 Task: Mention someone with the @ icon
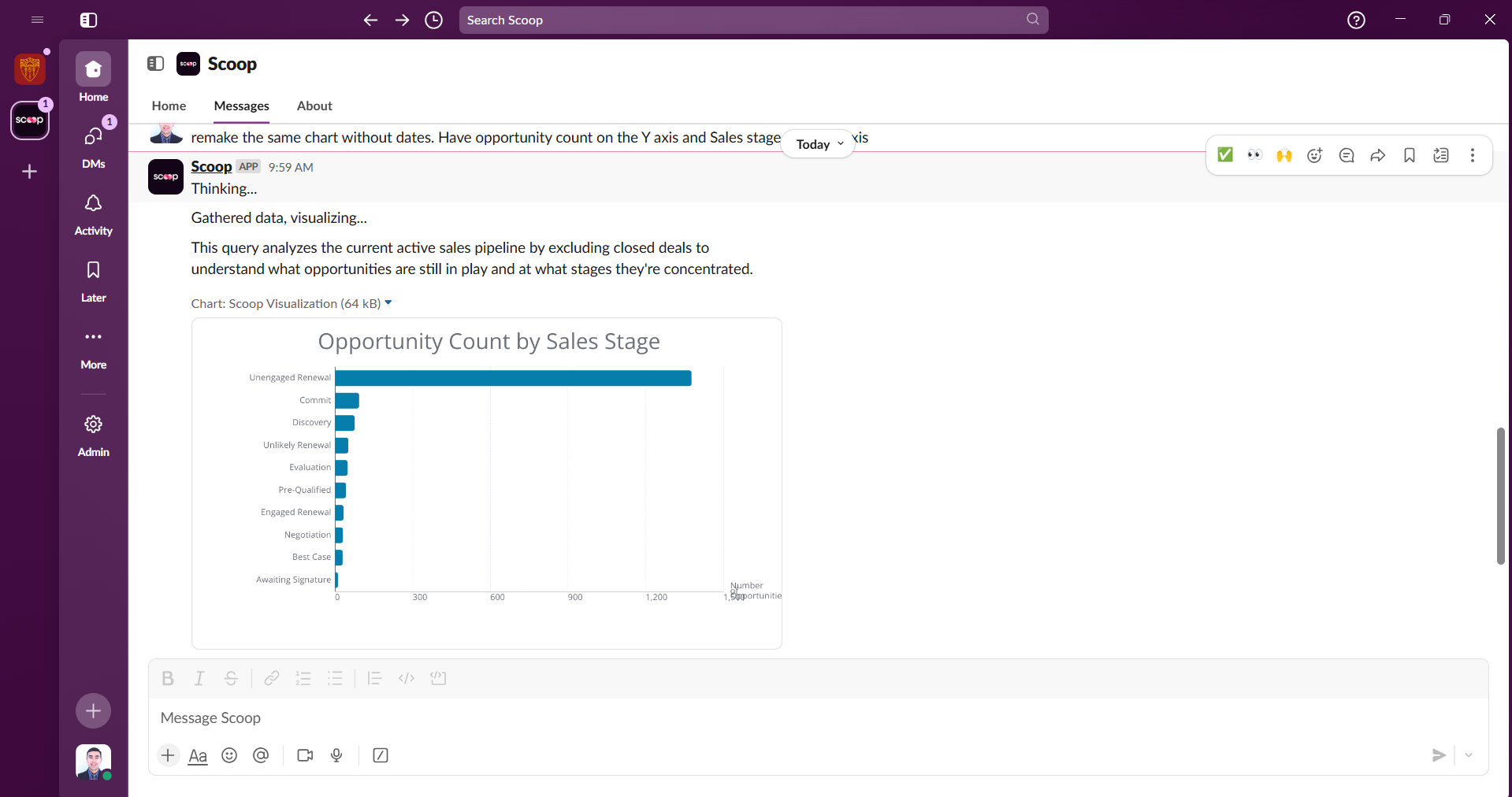(x=261, y=755)
